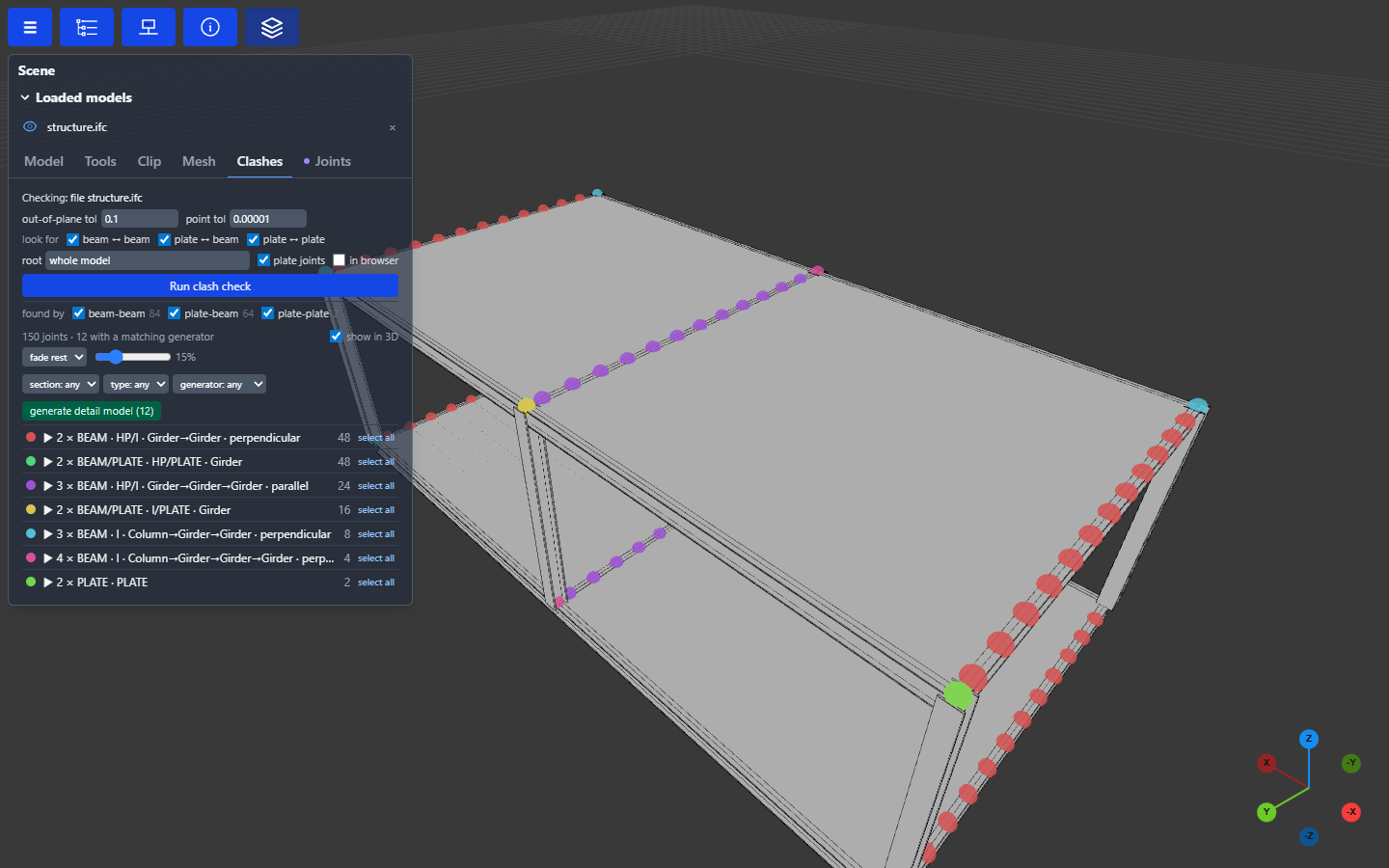1389x868 pixels.
Task: Click the dark red X axis gizmo handle
Action: coord(1266,763)
